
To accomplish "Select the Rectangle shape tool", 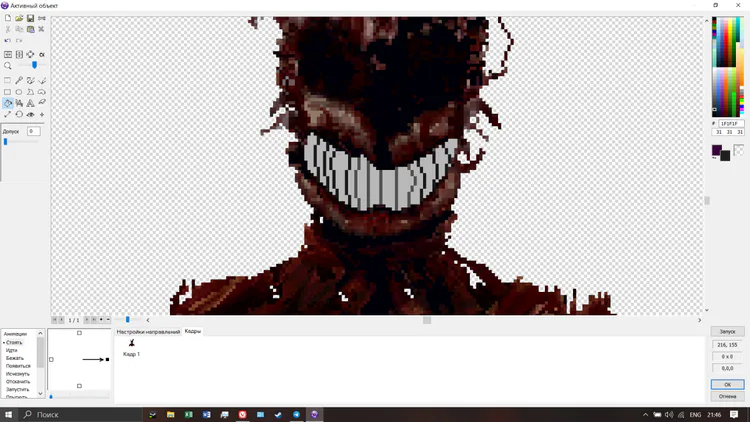I will pos(8,92).
